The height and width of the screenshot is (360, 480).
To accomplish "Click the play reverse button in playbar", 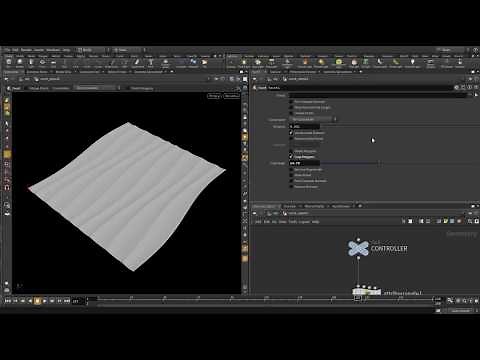I will pyautogui.click(x=30, y=301).
